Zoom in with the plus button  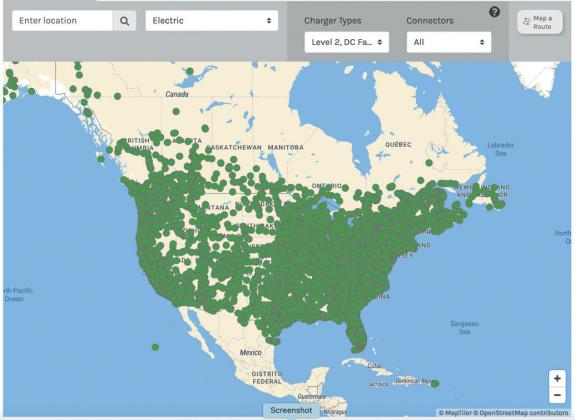[557, 379]
